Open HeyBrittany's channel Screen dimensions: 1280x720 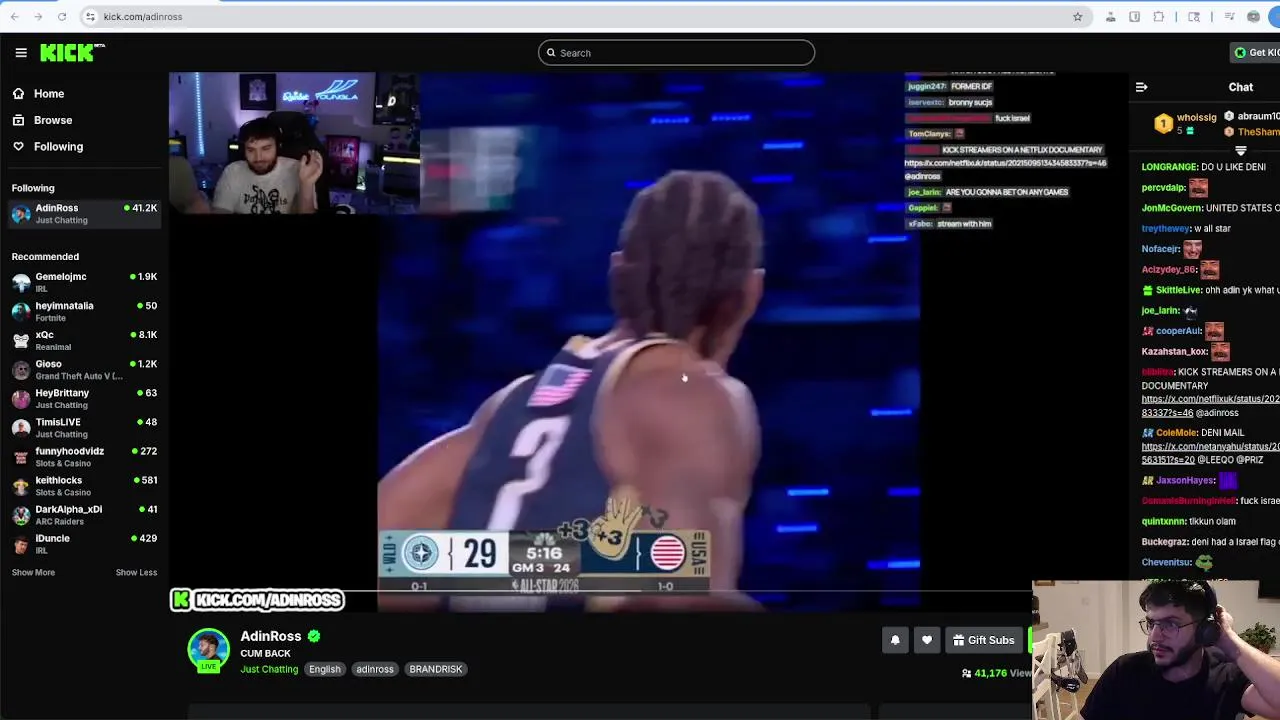[84, 398]
